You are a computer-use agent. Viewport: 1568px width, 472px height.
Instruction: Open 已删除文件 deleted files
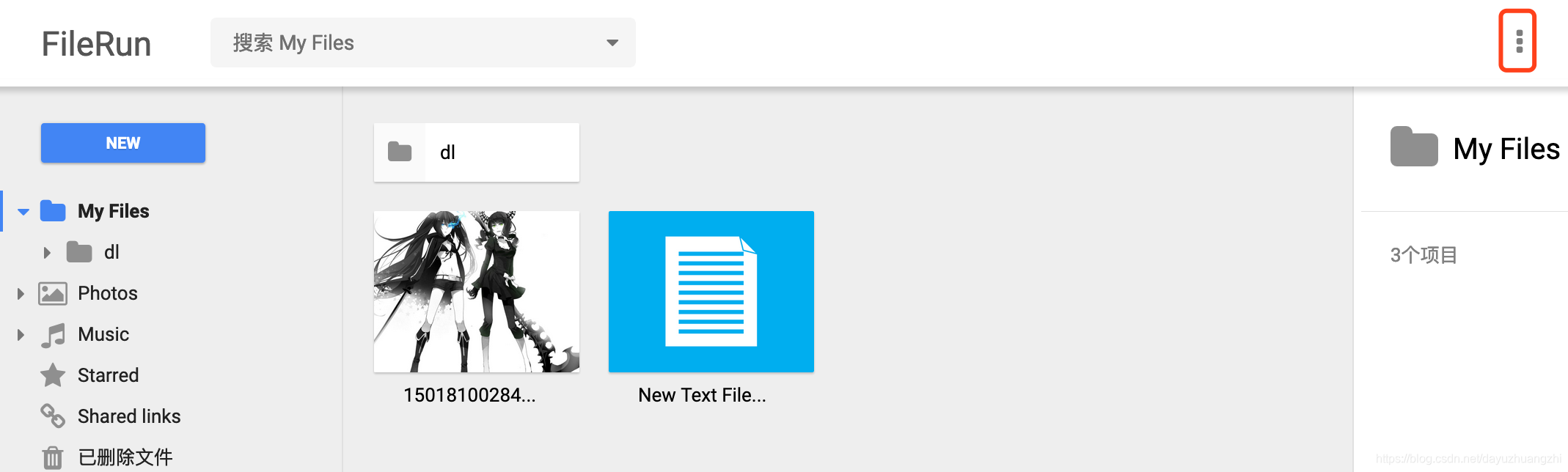(125, 457)
